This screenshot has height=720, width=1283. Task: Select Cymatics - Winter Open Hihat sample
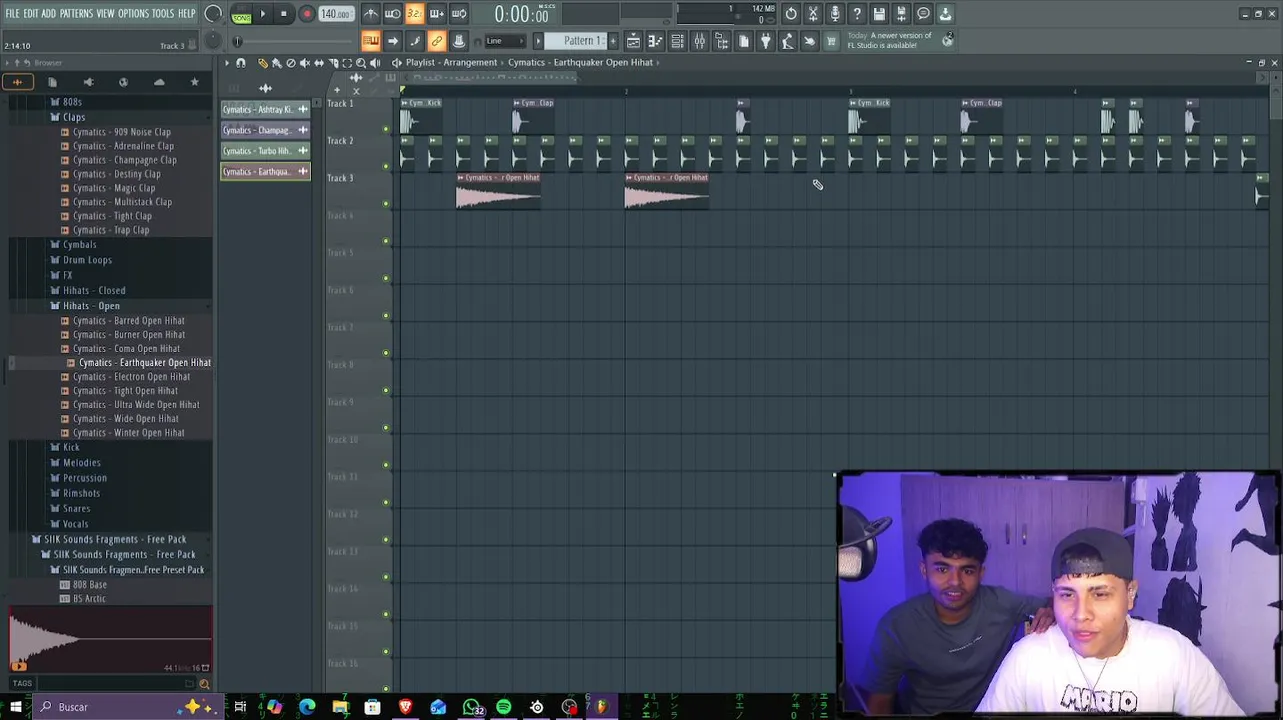coord(128,433)
